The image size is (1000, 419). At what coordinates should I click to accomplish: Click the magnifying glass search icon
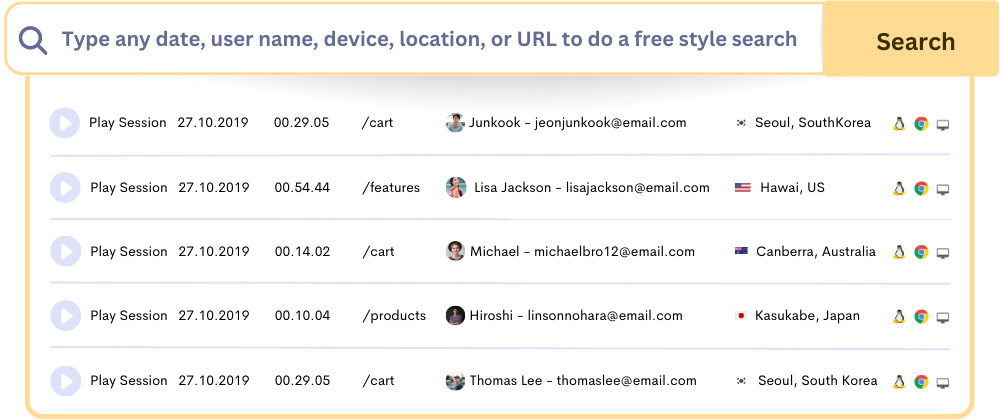(x=34, y=40)
